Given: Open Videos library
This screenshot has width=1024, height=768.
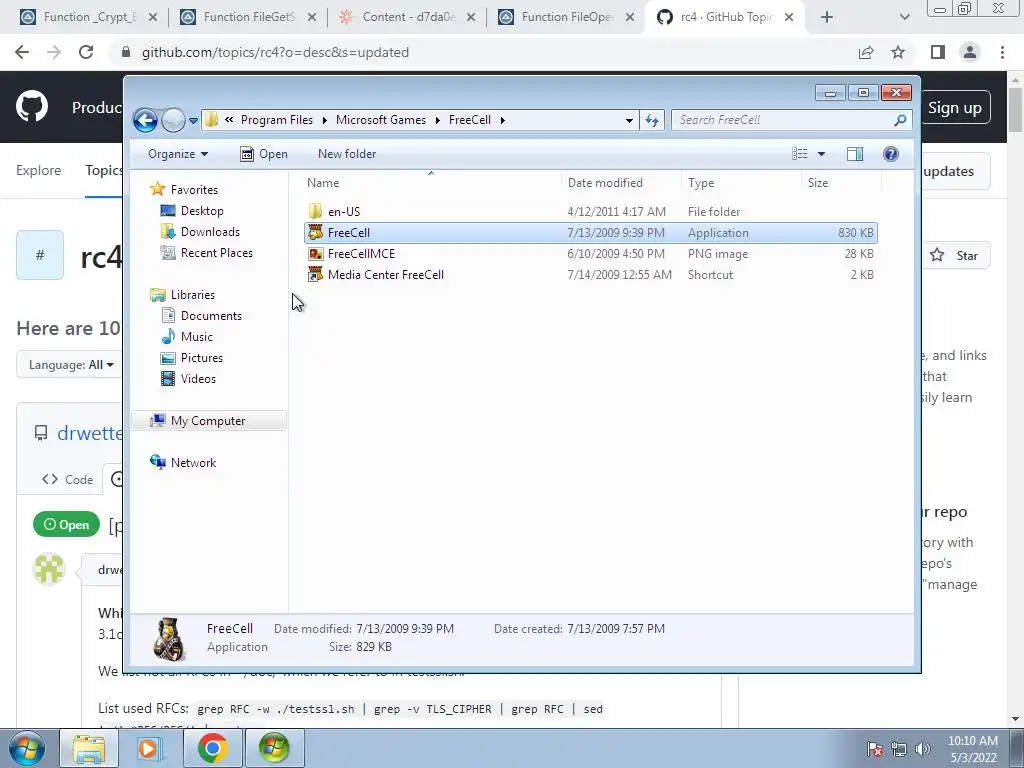Looking at the screenshot, I should tap(198, 378).
